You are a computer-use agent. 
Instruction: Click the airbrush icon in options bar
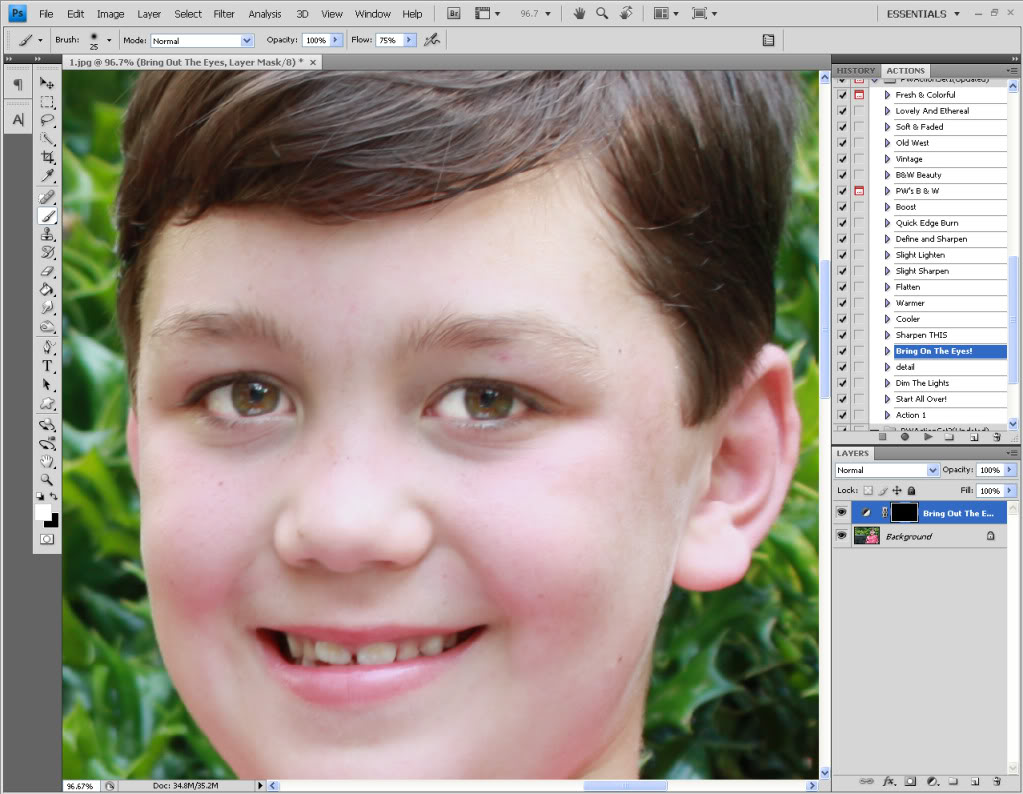(432, 40)
